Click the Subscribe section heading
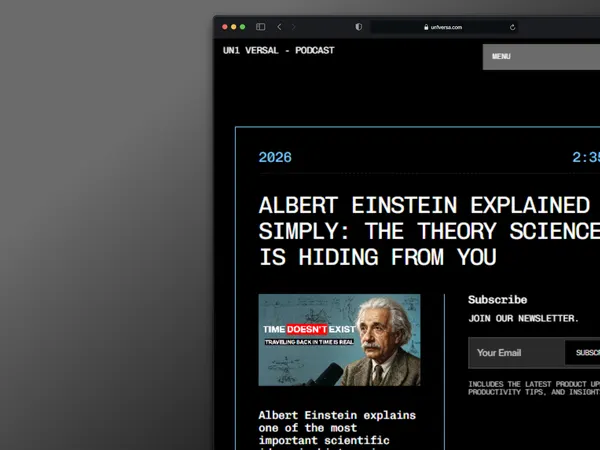The height and width of the screenshot is (450, 600). click(x=497, y=300)
